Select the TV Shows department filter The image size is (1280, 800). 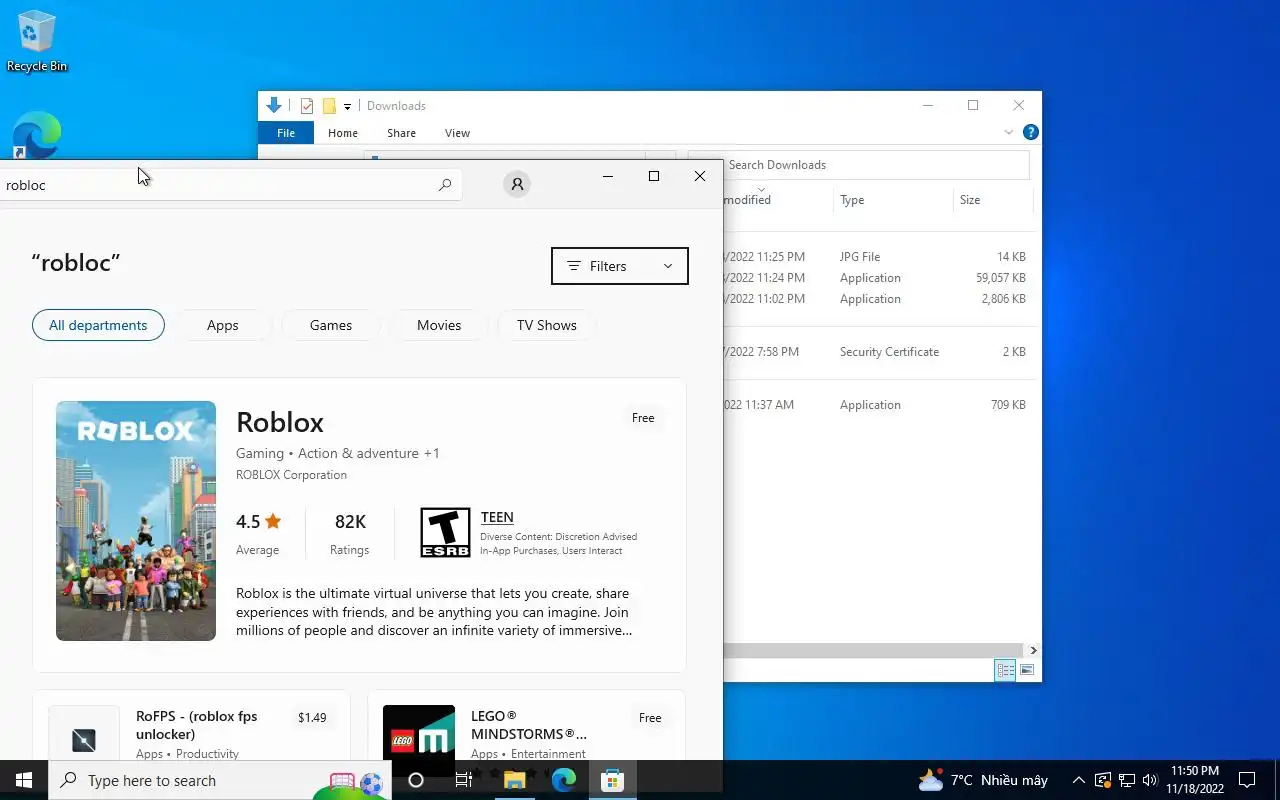547,325
